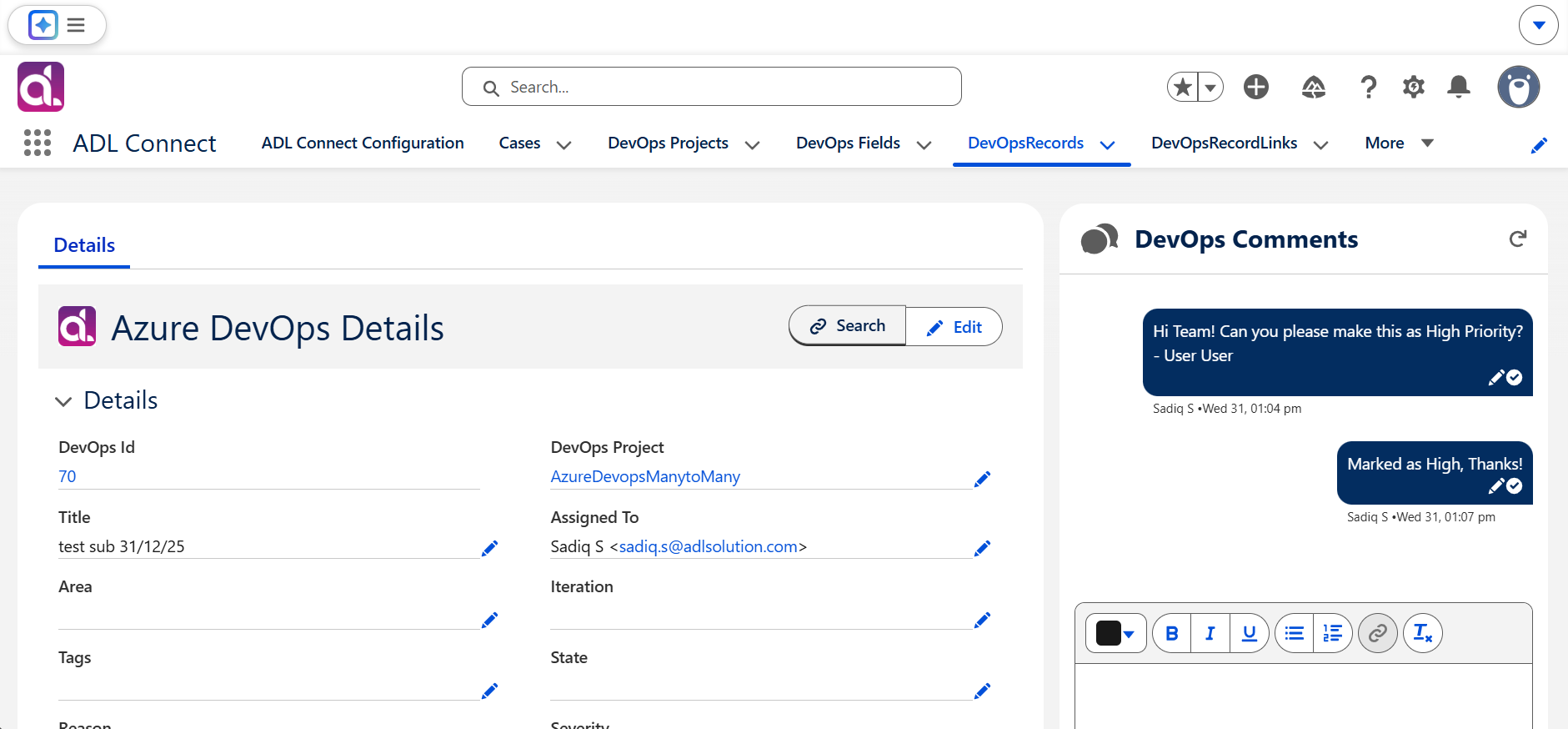This screenshot has width=1568, height=729.
Task: Click the insert link icon in editor
Action: click(1377, 633)
